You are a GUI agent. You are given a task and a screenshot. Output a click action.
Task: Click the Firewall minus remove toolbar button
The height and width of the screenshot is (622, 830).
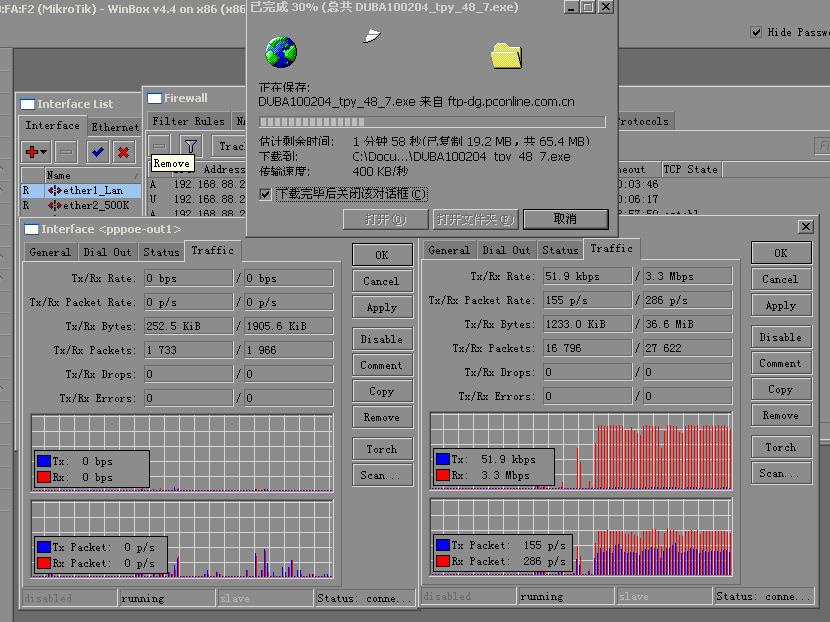coord(159,145)
